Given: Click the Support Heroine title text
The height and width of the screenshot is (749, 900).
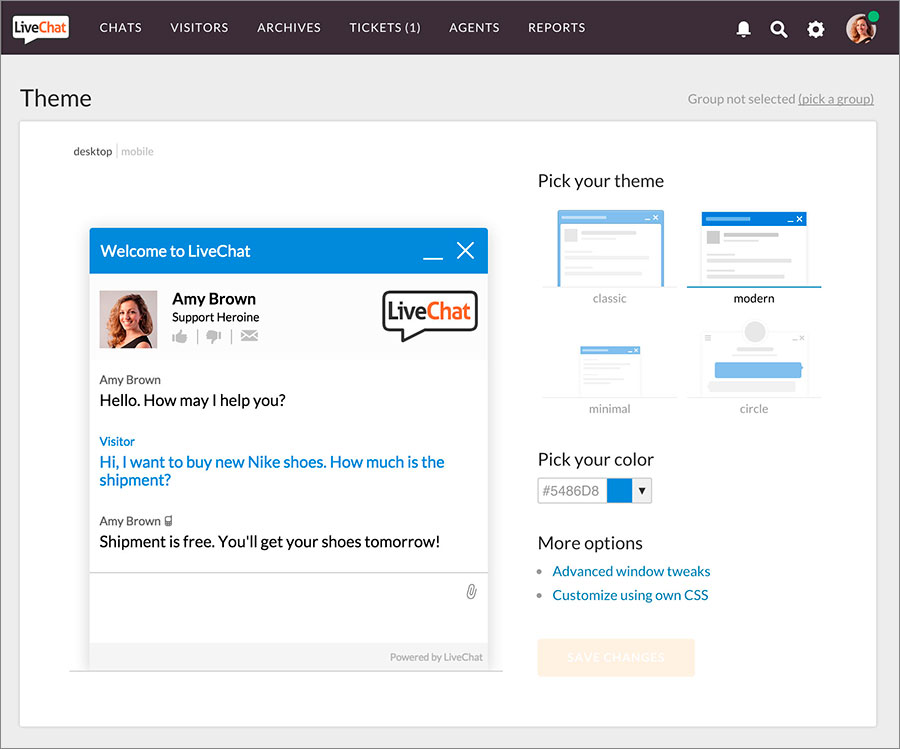Looking at the screenshot, I should click(x=216, y=317).
